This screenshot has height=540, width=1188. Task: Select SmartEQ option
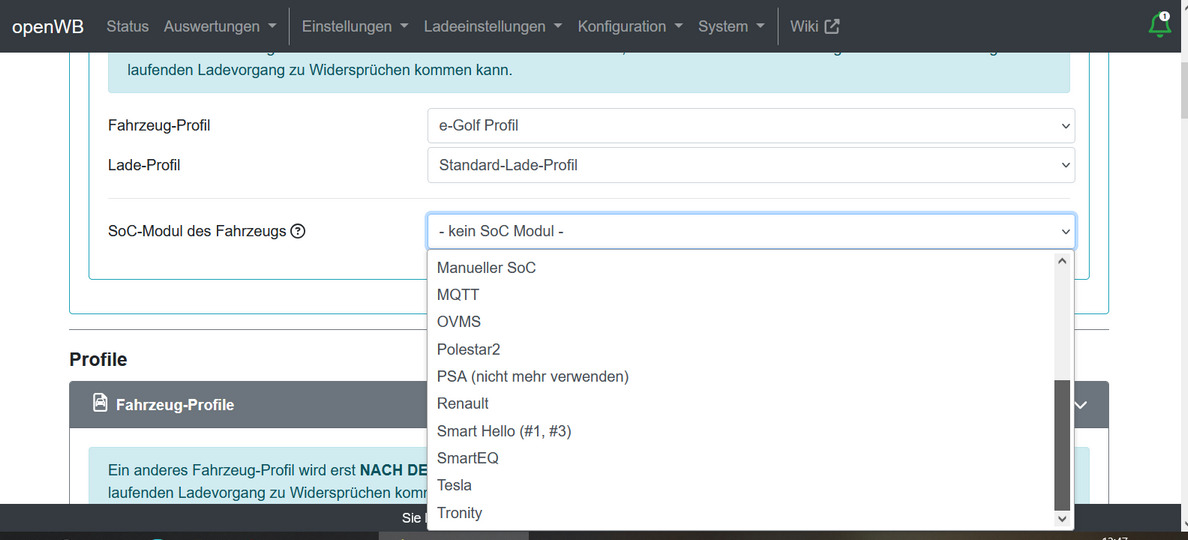tap(741, 458)
